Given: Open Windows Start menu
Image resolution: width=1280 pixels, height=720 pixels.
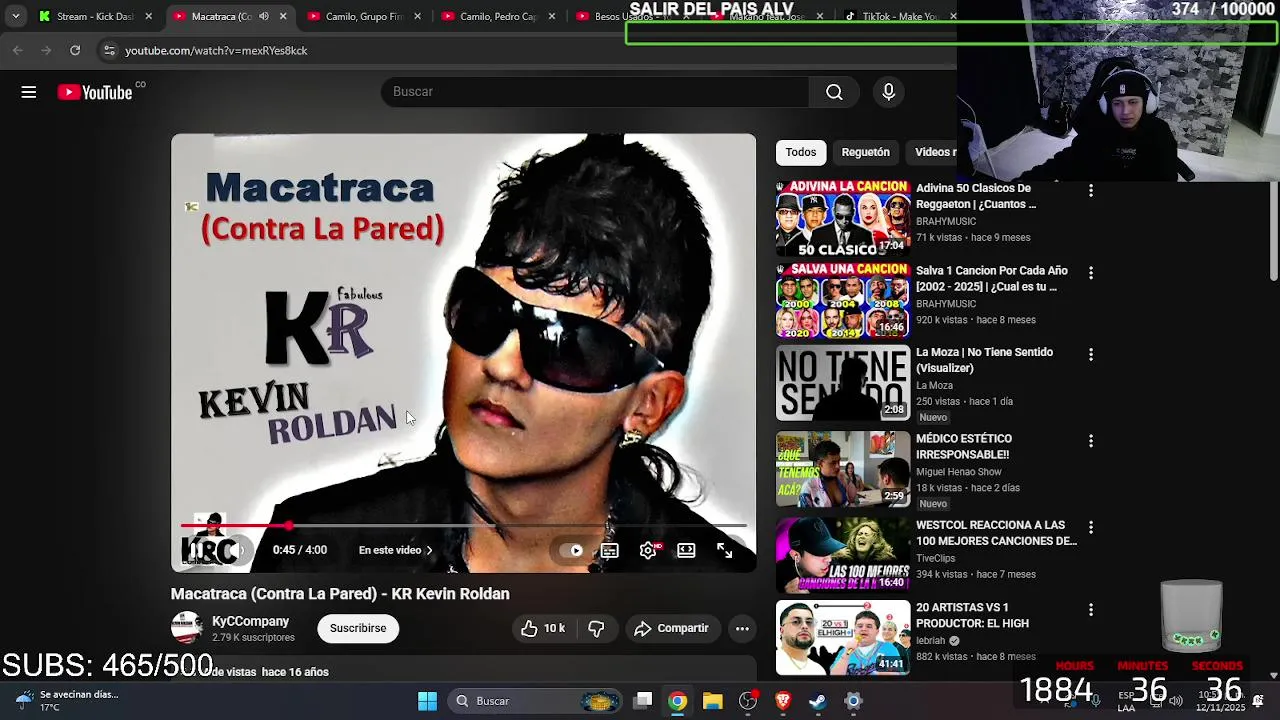Looking at the screenshot, I should click(x=427, y=701).
